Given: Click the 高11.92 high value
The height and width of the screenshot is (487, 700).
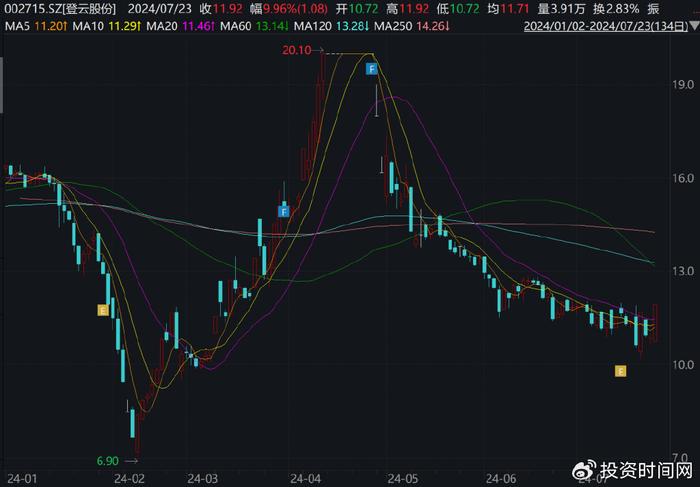Looking at the screenshot, I should coord(407,8).
